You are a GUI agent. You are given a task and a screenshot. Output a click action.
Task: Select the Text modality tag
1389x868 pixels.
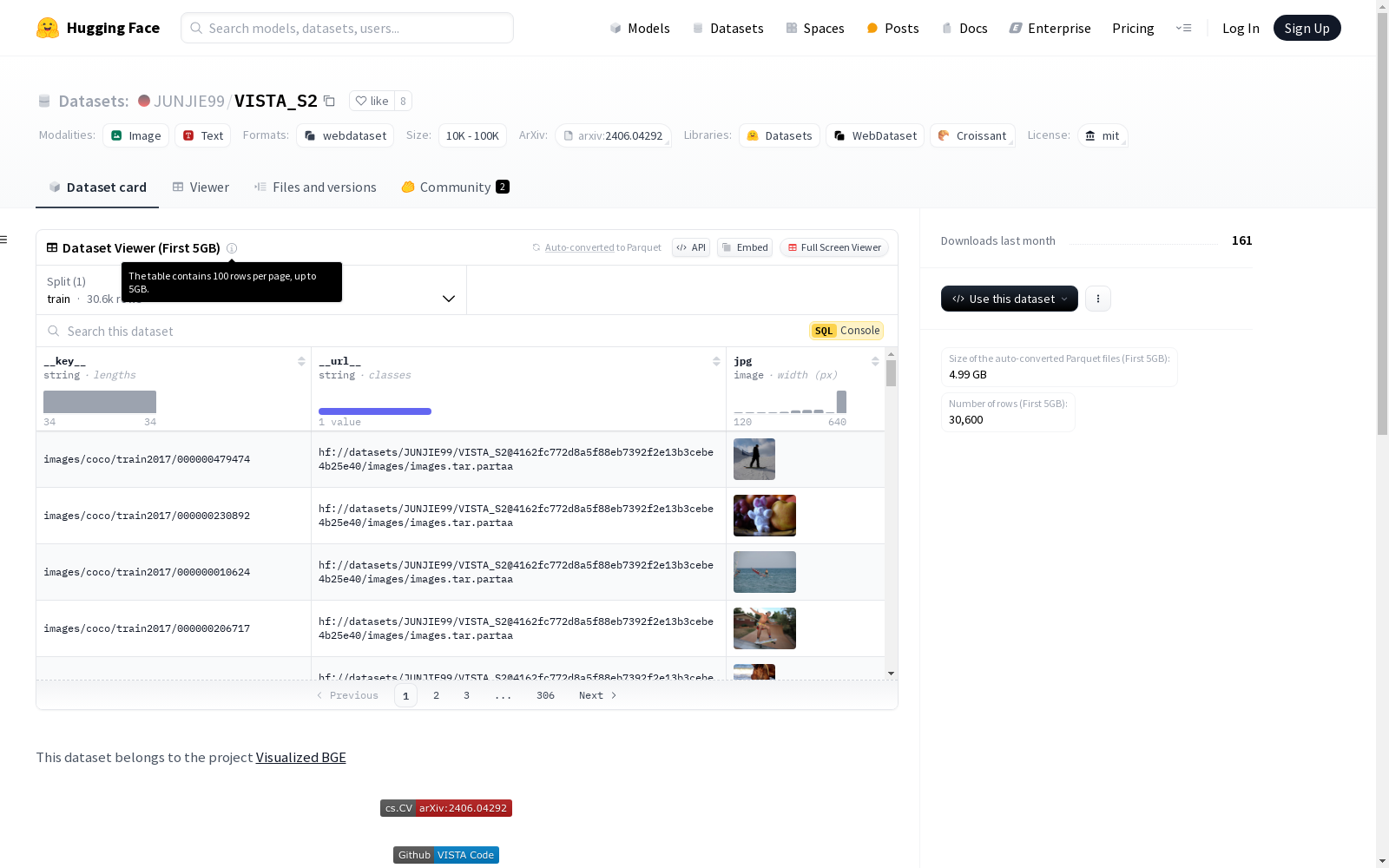click(x=203, y=135)
